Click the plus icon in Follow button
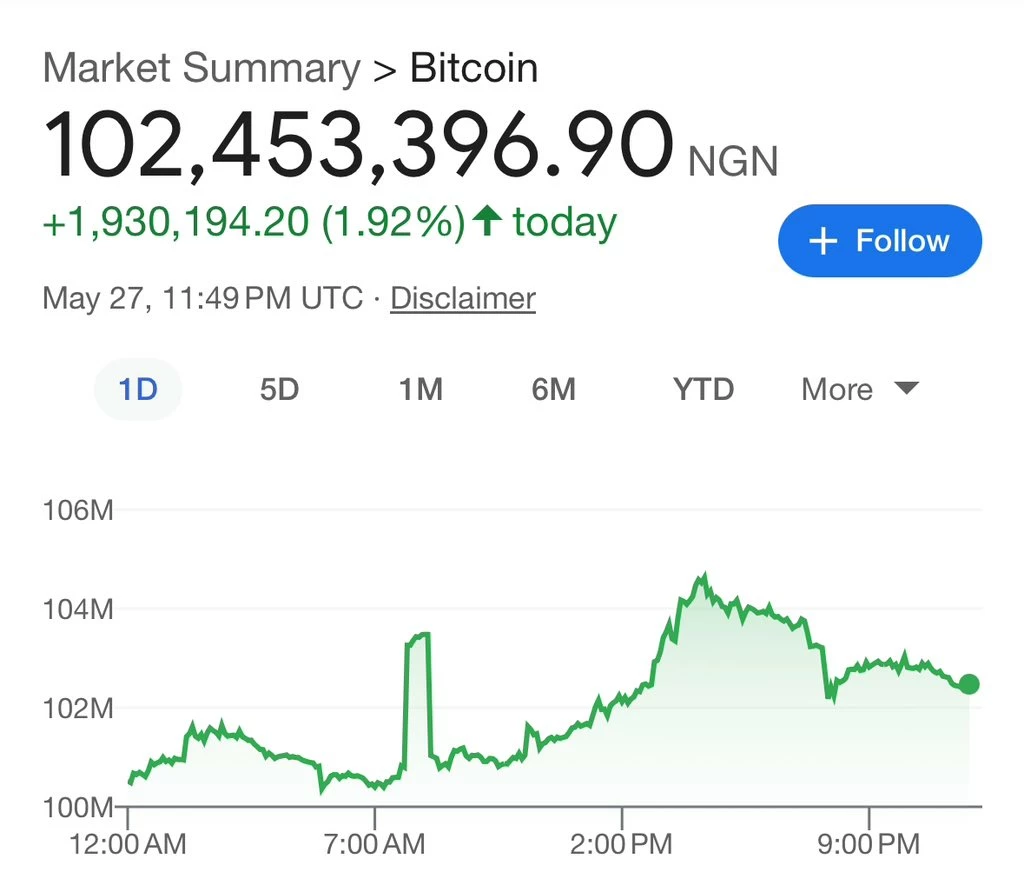The width and height of the screenshot is (1024, 892). [x=823, y=241]
